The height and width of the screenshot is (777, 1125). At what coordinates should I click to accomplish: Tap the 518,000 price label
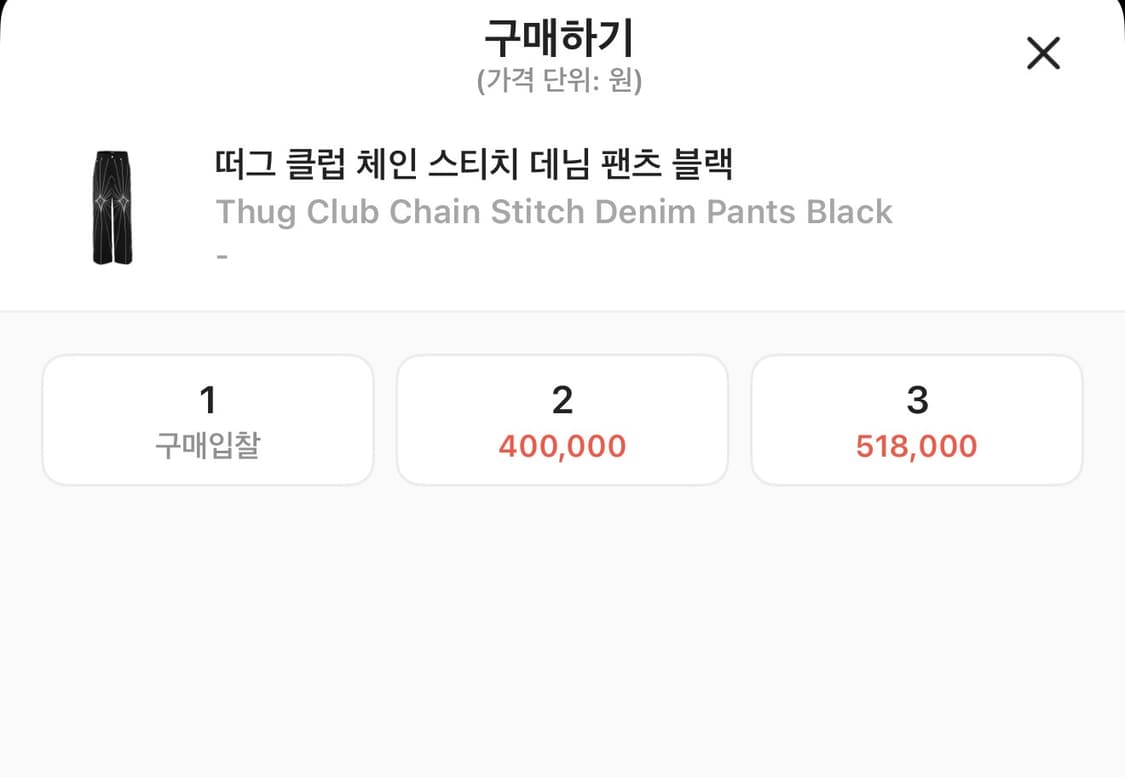(x=916, y=446)
